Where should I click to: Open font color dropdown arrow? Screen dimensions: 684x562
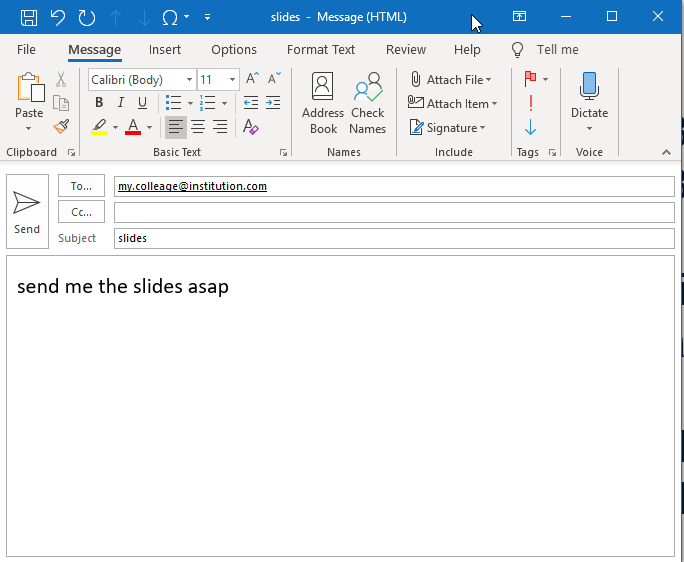point(149,127)
